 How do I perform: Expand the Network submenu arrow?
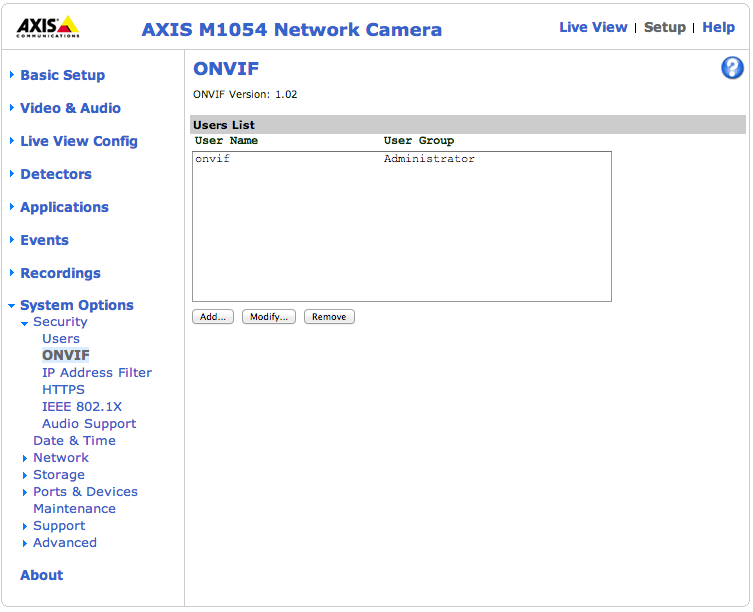point(25,458)
